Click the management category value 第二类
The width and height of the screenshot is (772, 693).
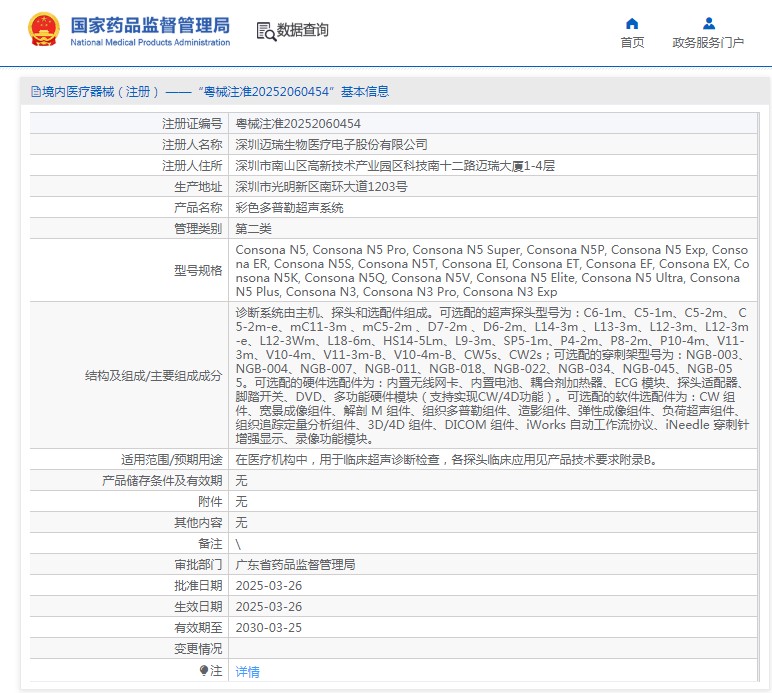[x=253, y=229]
